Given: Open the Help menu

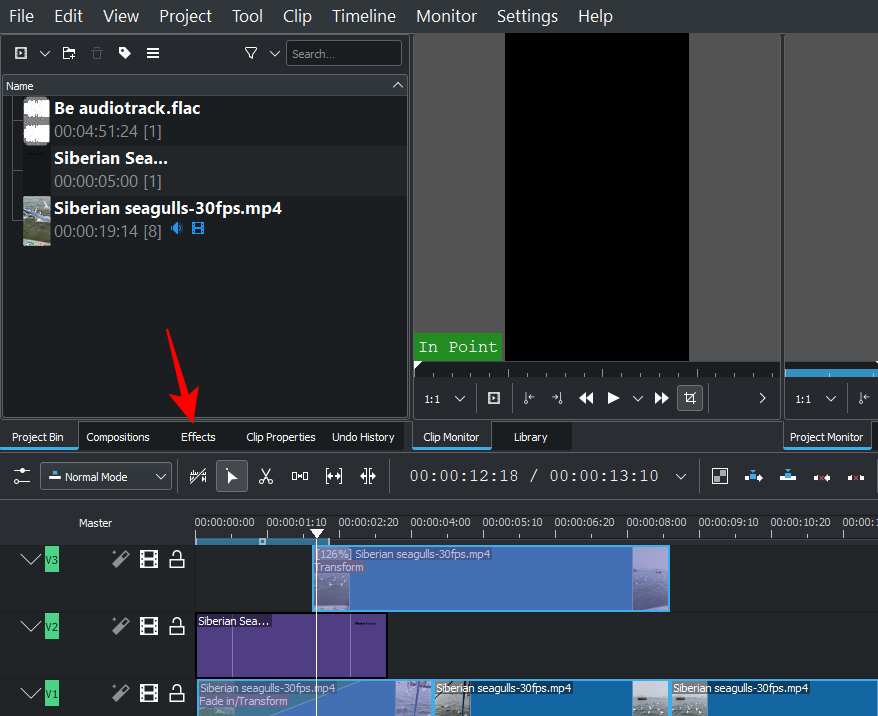Looking at the screenshot, I should point(595,16).
